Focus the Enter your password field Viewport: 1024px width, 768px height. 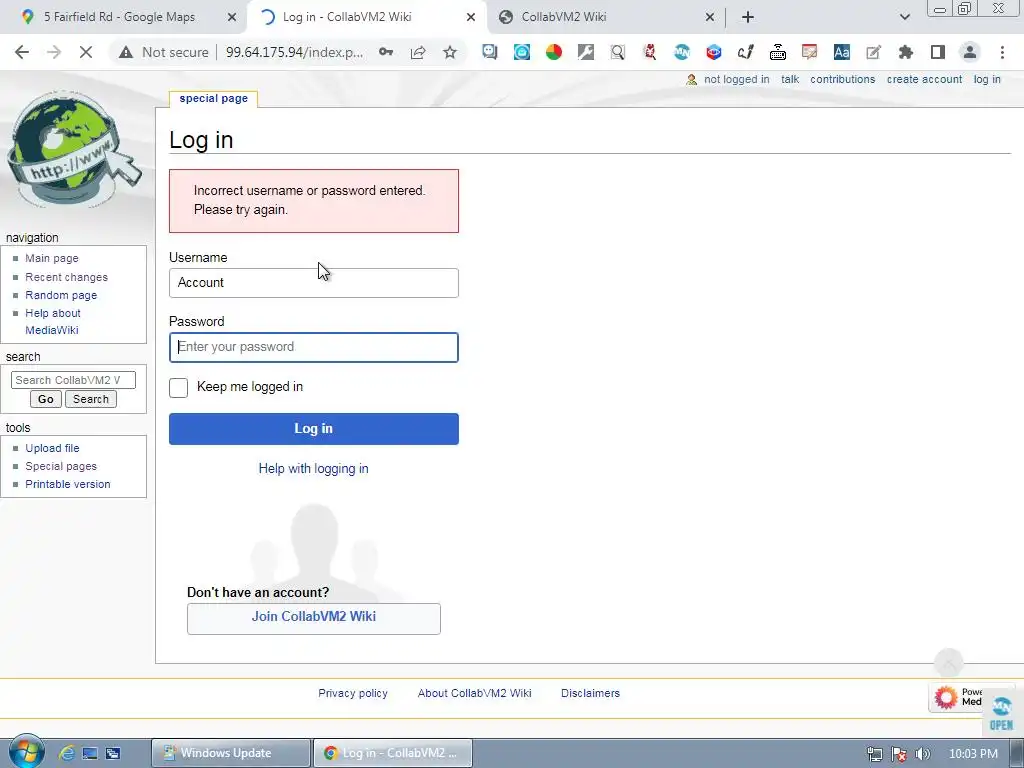tap(313, 347)
